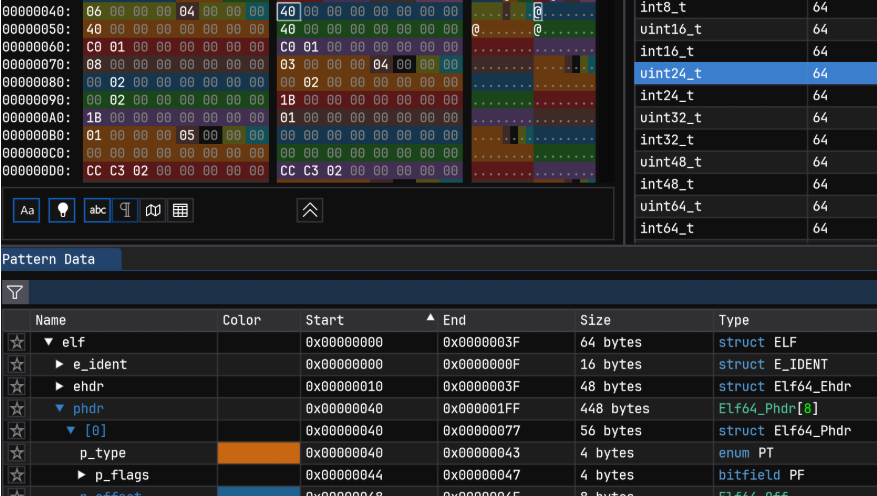Viewport: 877px width, 496px height.
Task: Toggle the 'abc' ASCII column button
Action: (98, 210)
